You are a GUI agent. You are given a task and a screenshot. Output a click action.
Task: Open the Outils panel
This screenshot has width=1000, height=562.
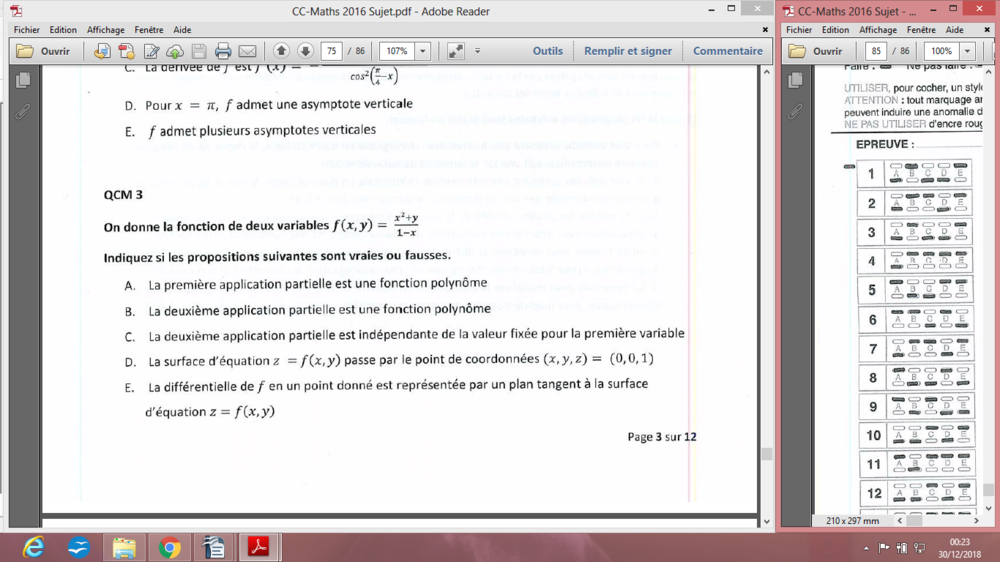[548, 51]
